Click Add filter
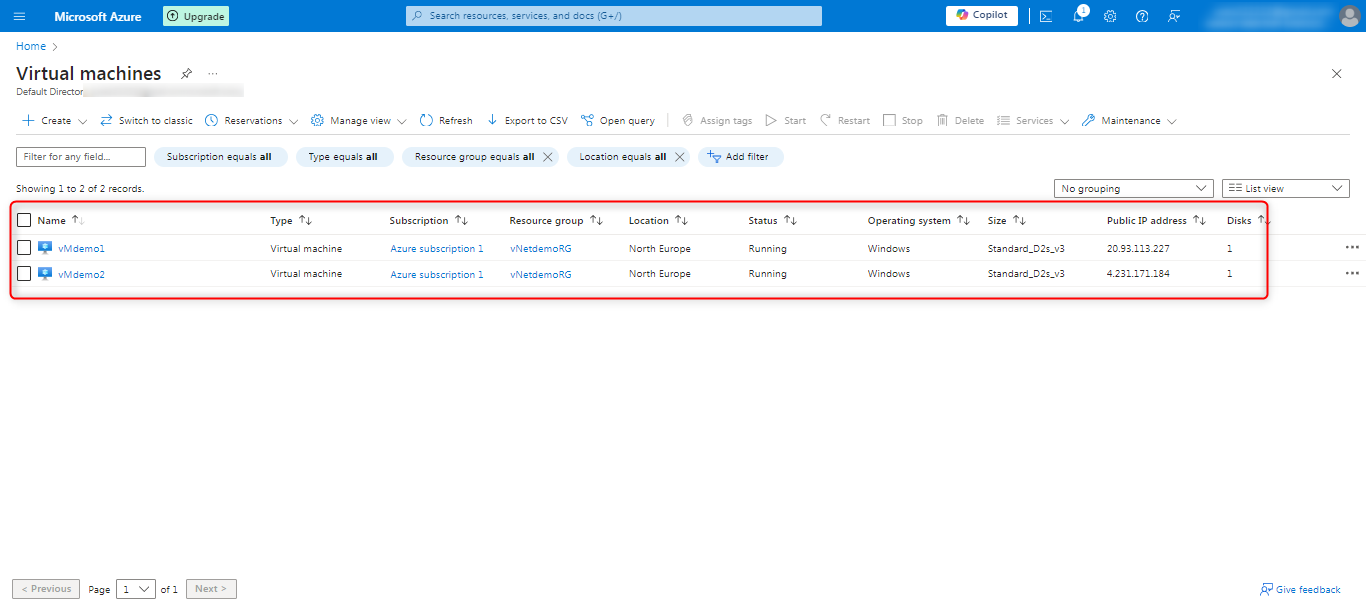The height and width of the screenshot is (615, 1366). pos(740,157)
